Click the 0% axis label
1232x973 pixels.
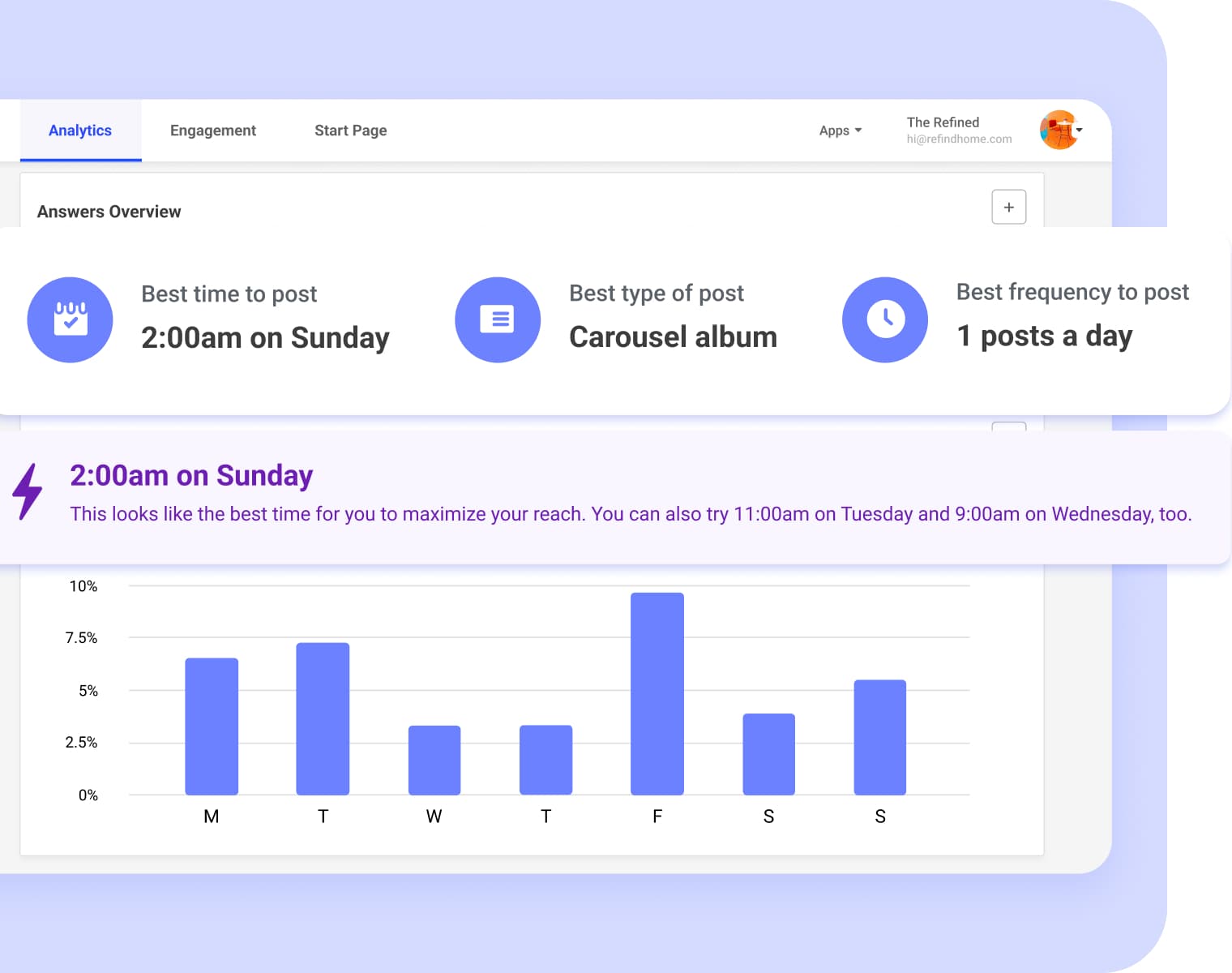(88, 795)
